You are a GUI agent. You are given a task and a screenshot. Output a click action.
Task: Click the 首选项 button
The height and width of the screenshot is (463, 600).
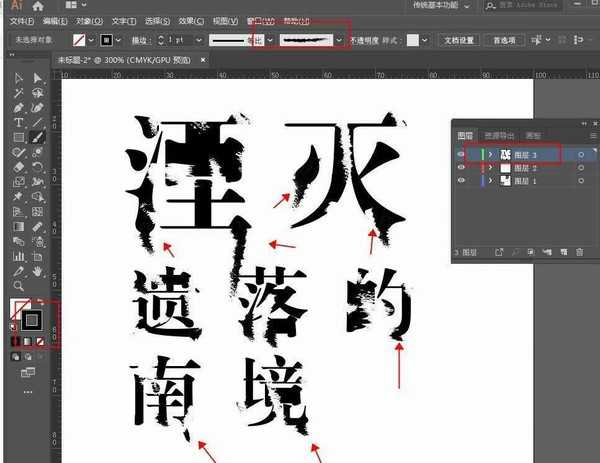(x=505, y=40)
